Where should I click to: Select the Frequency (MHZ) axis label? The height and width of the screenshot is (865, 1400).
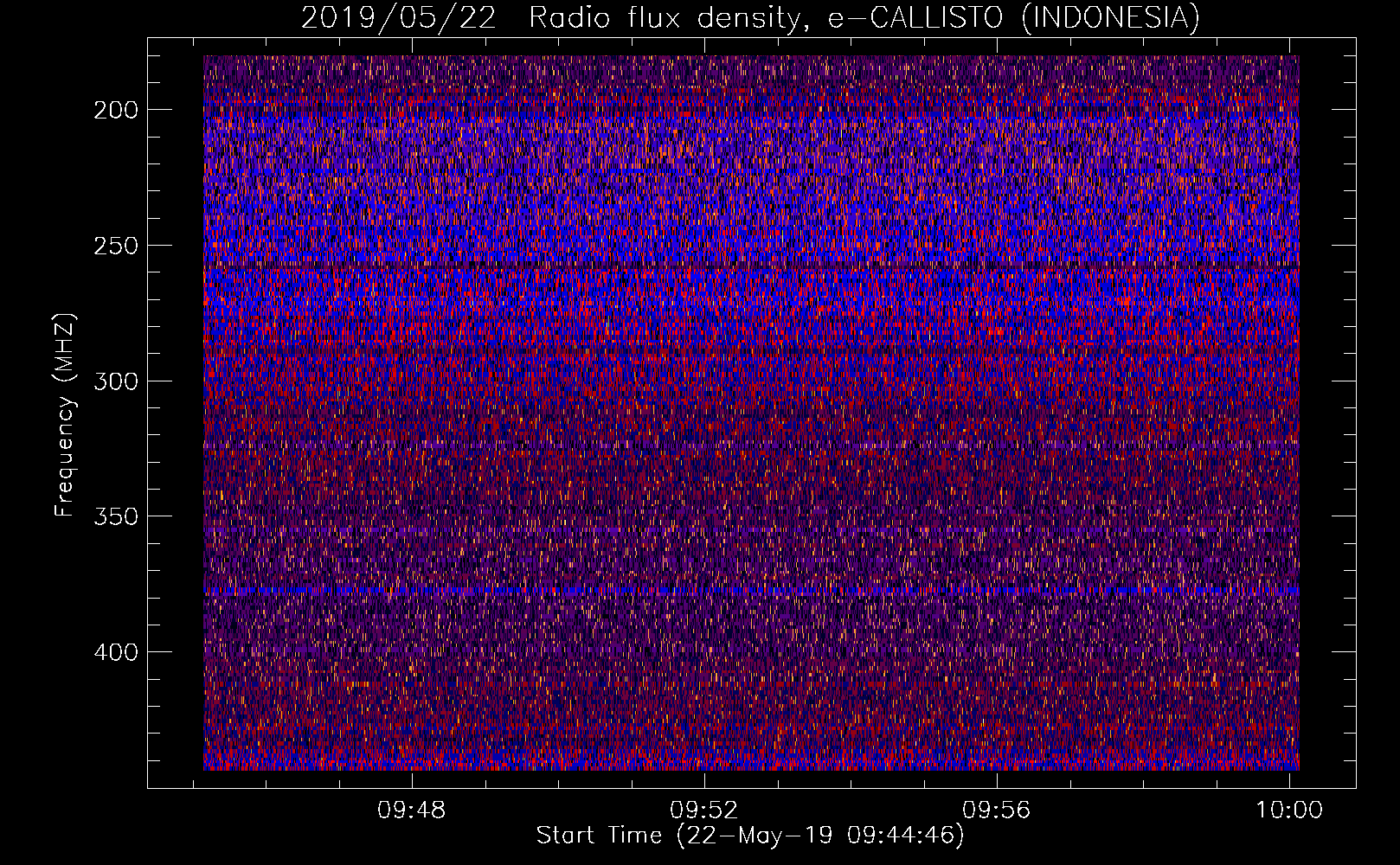[x=64, y=414]
